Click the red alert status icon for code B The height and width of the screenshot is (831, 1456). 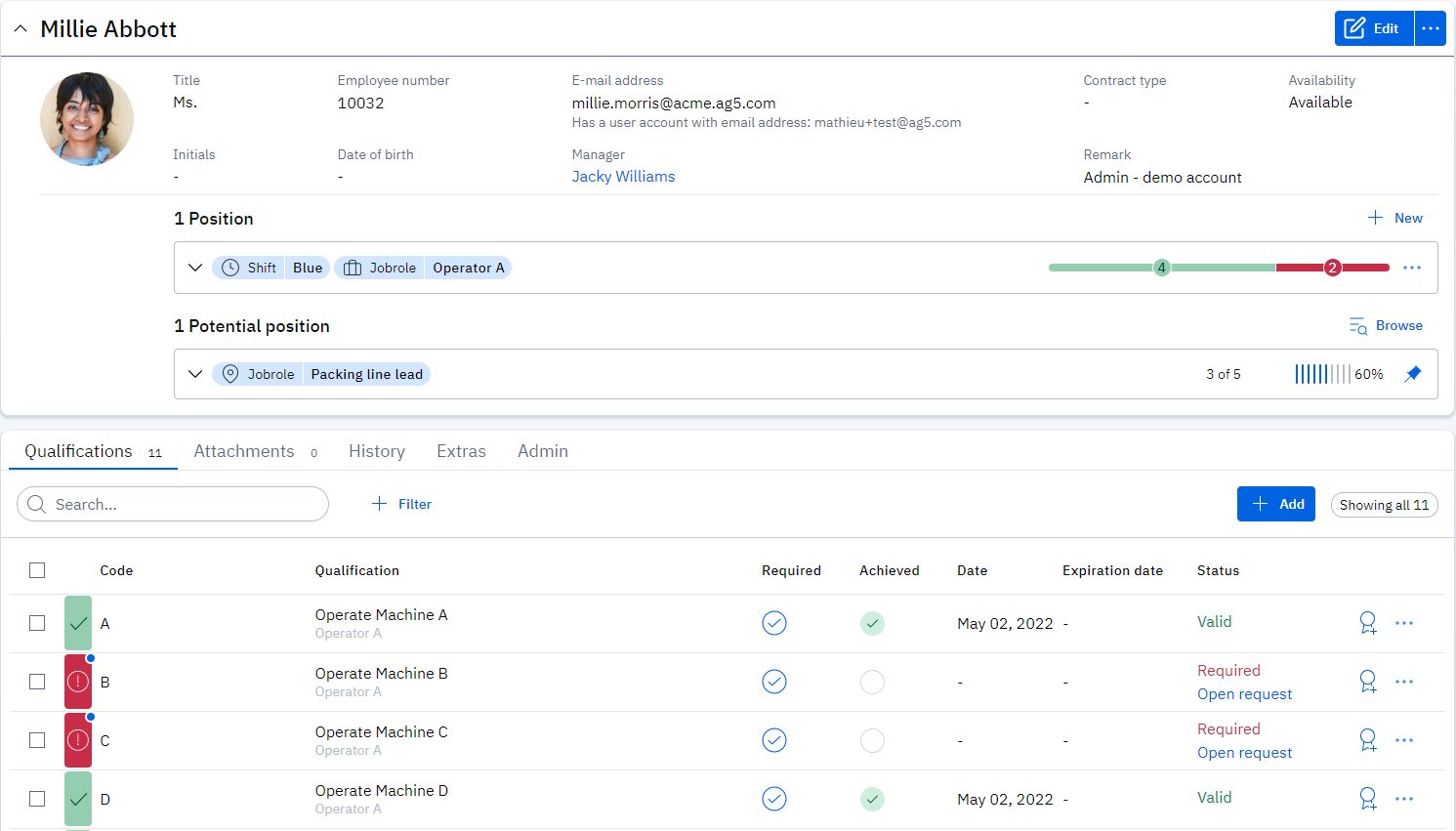pyautogui.click(x=78, y=682)
